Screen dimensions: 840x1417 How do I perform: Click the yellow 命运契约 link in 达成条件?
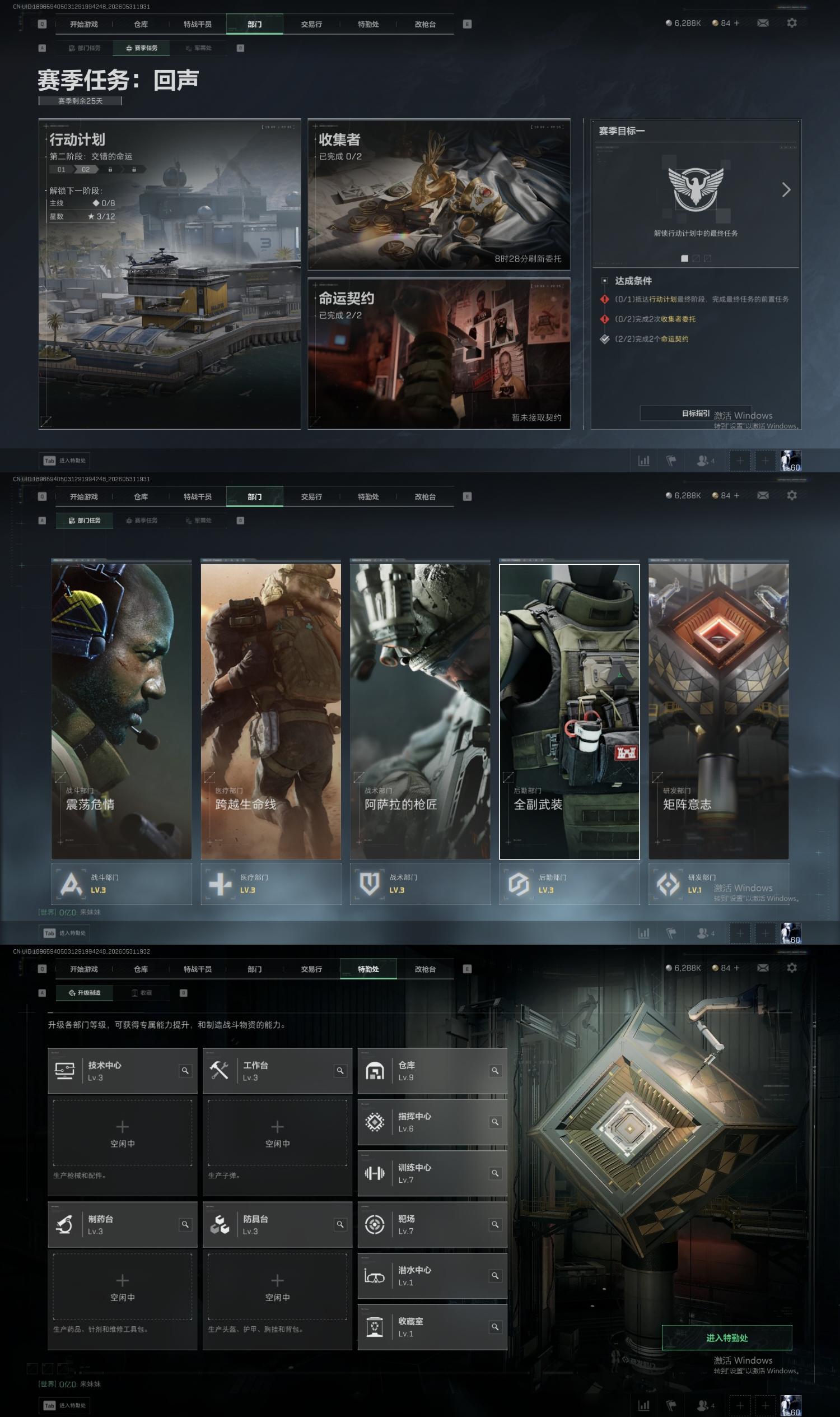pyautogui.click(x=674, y=338)
